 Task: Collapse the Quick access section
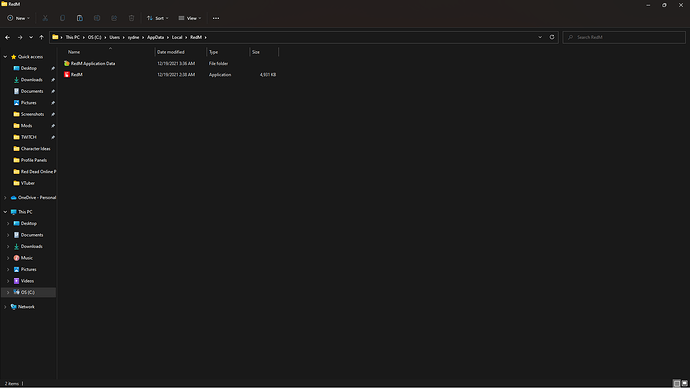point(5,57)
